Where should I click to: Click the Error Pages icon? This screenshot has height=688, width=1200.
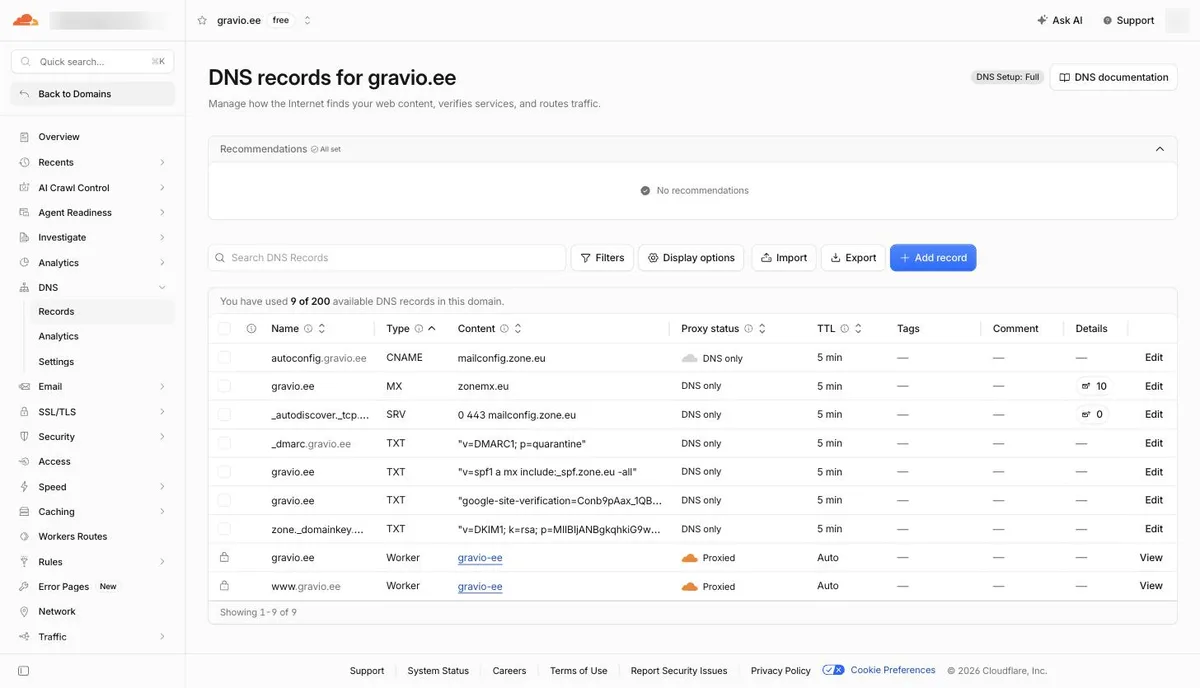coord(24,586)
